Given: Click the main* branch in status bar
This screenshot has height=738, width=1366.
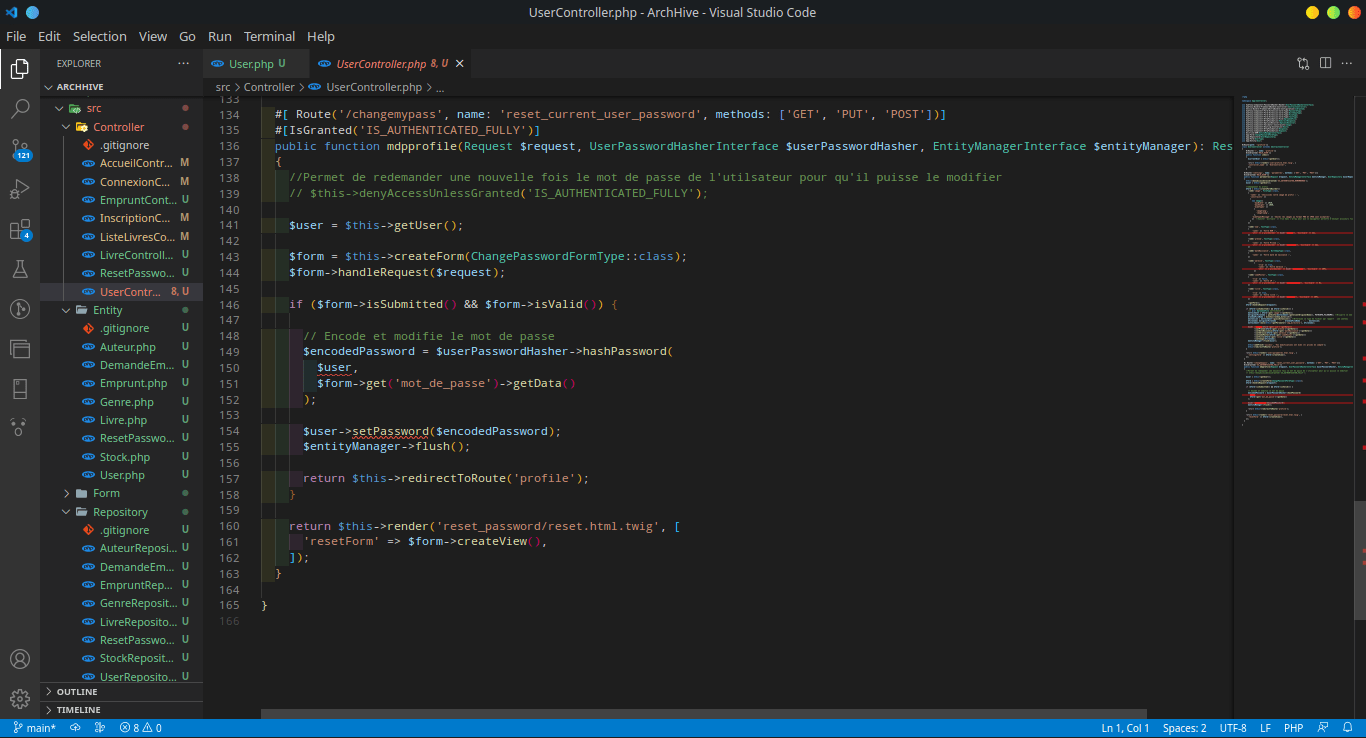Looking at the screenshot, I should coord(35,728).
